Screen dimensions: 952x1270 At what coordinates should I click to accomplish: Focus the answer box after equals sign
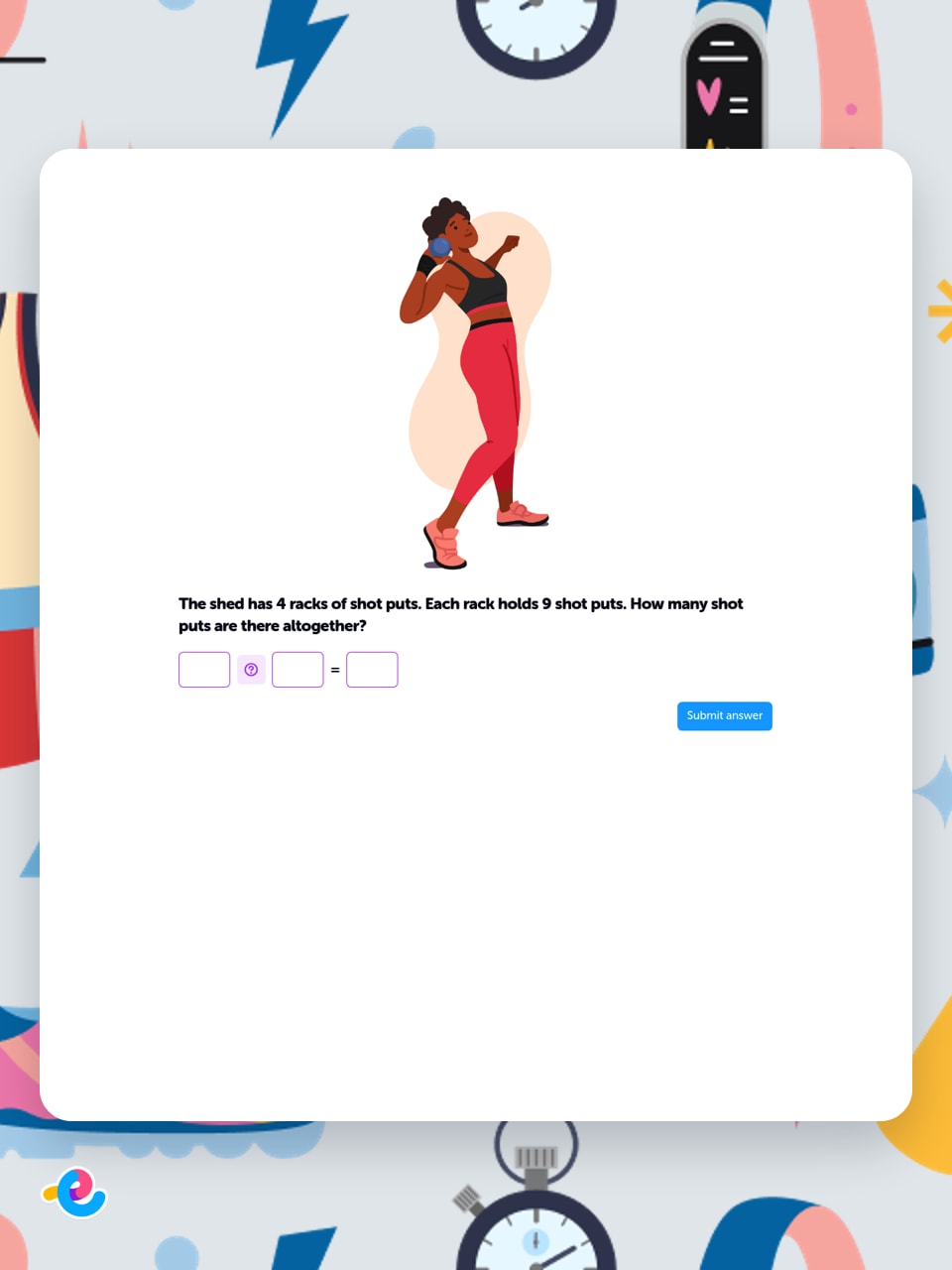[x=372, y=670]
